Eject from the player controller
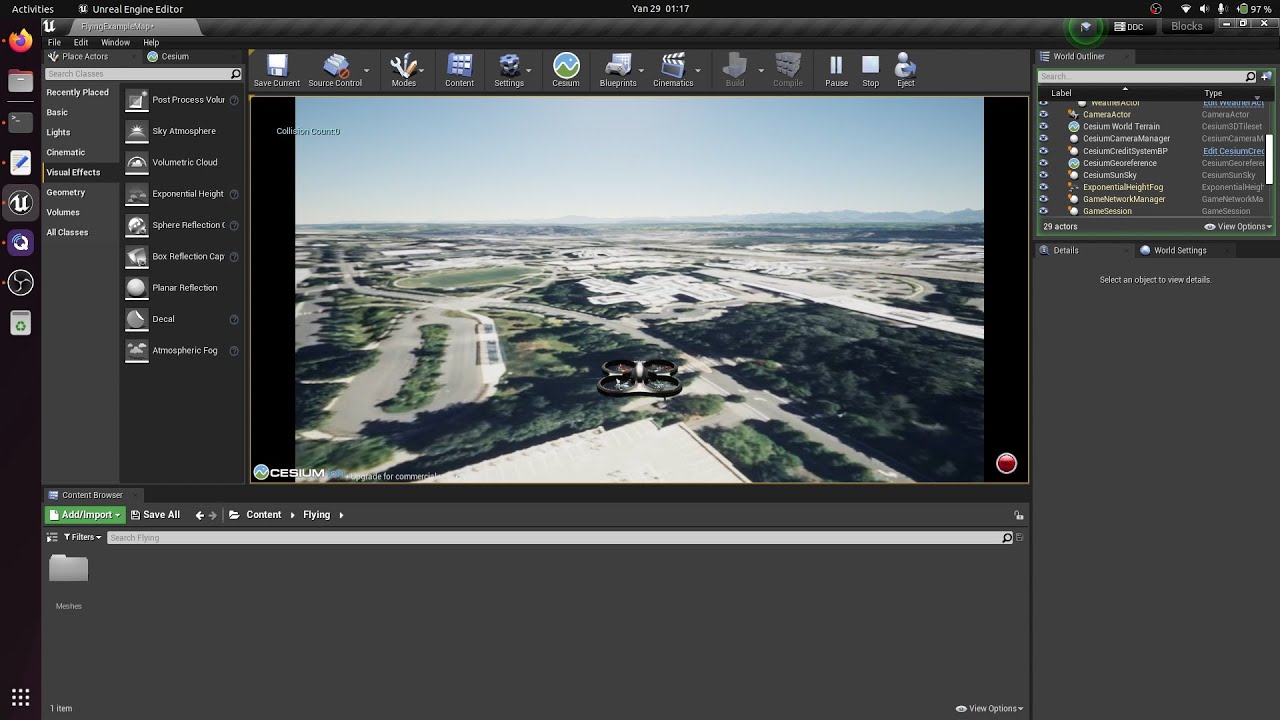The width and height of the screenshot is (1280, 720). pyautogui.click(x=905, y=70)
